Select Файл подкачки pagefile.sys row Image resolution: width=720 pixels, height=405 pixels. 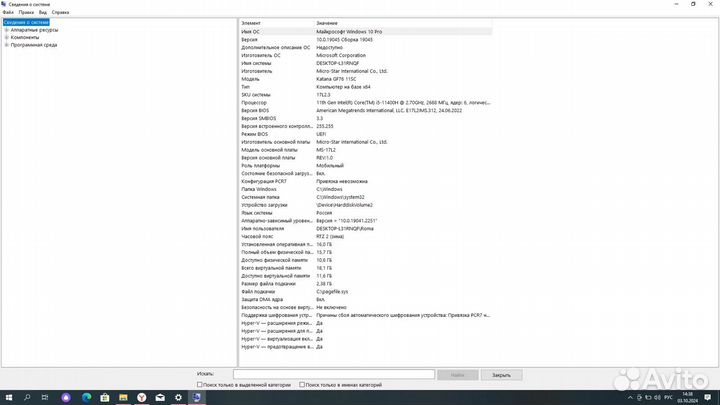click(366, 292)
